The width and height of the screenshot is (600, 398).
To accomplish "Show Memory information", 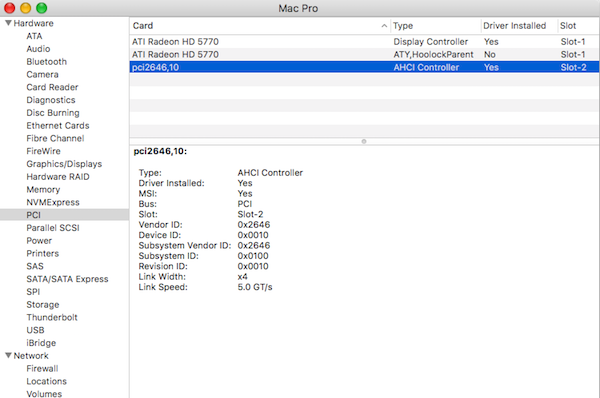I will click(x=43, y=189).
